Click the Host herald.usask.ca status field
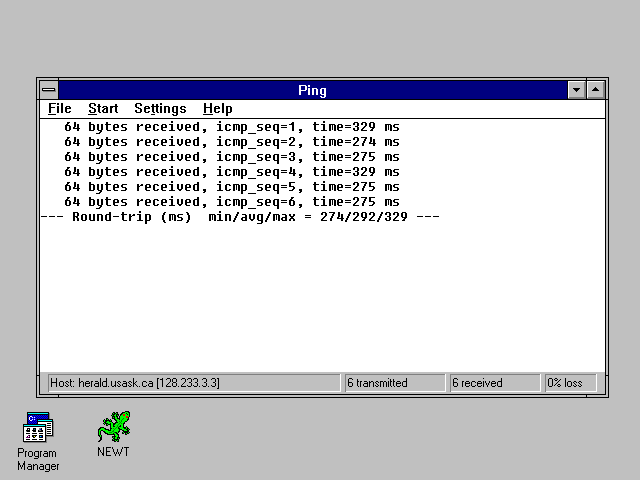The image size is (640, 480). point(194,383)
